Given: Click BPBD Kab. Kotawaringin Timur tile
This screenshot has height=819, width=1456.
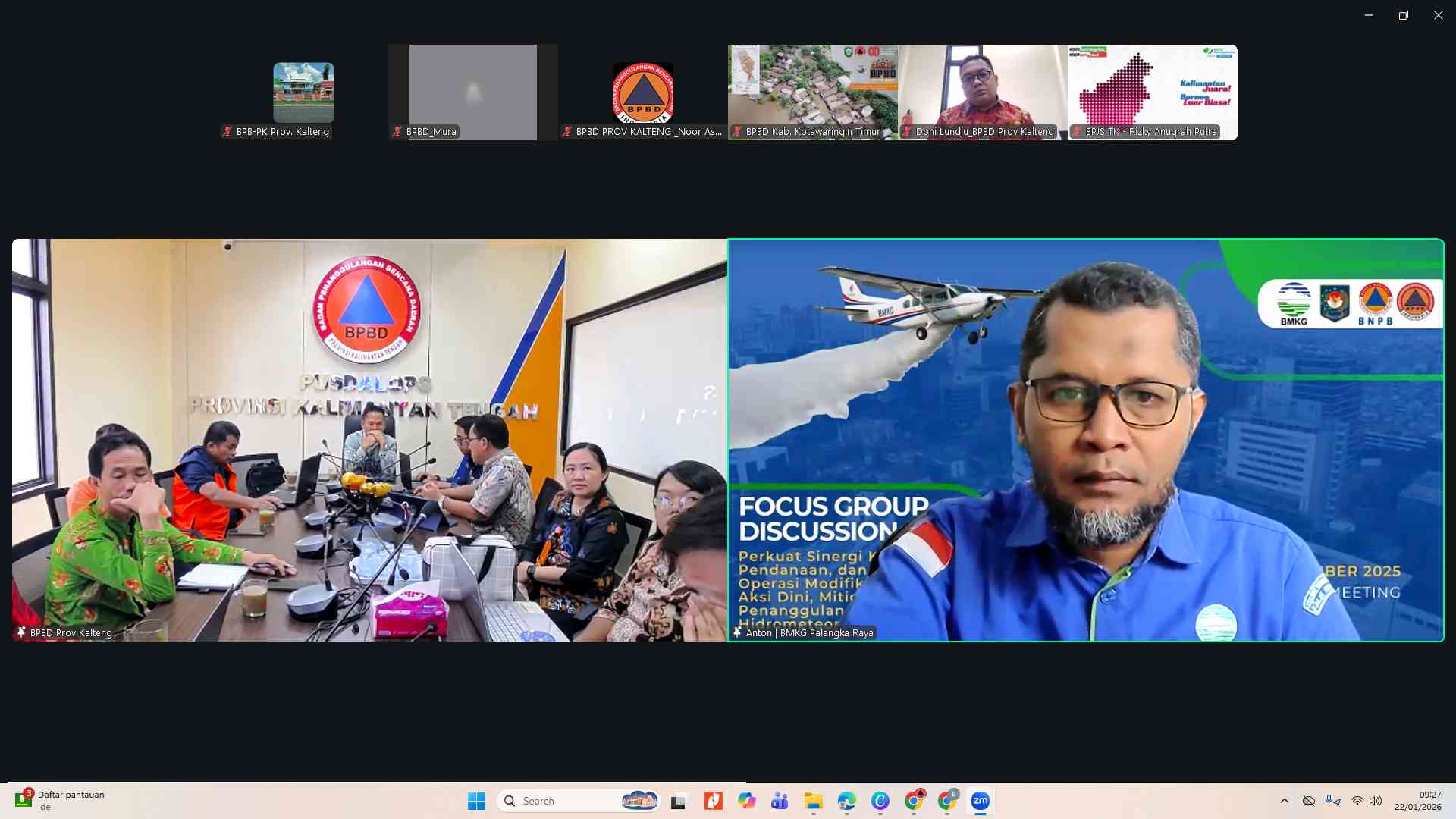Looking at the screenshot, I should pyautogui.click(x=812, y=93).
